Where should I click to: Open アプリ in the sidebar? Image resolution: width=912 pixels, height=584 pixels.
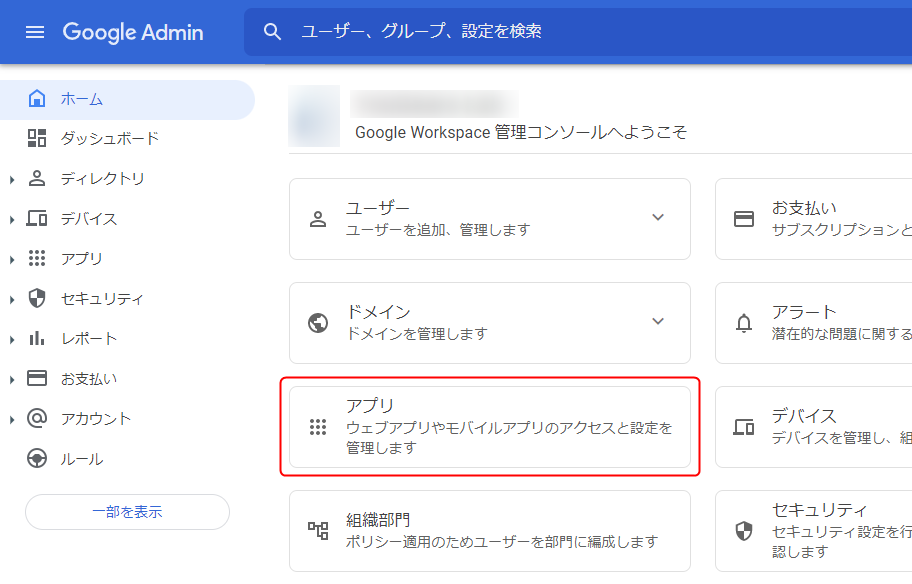click(82, 258)
